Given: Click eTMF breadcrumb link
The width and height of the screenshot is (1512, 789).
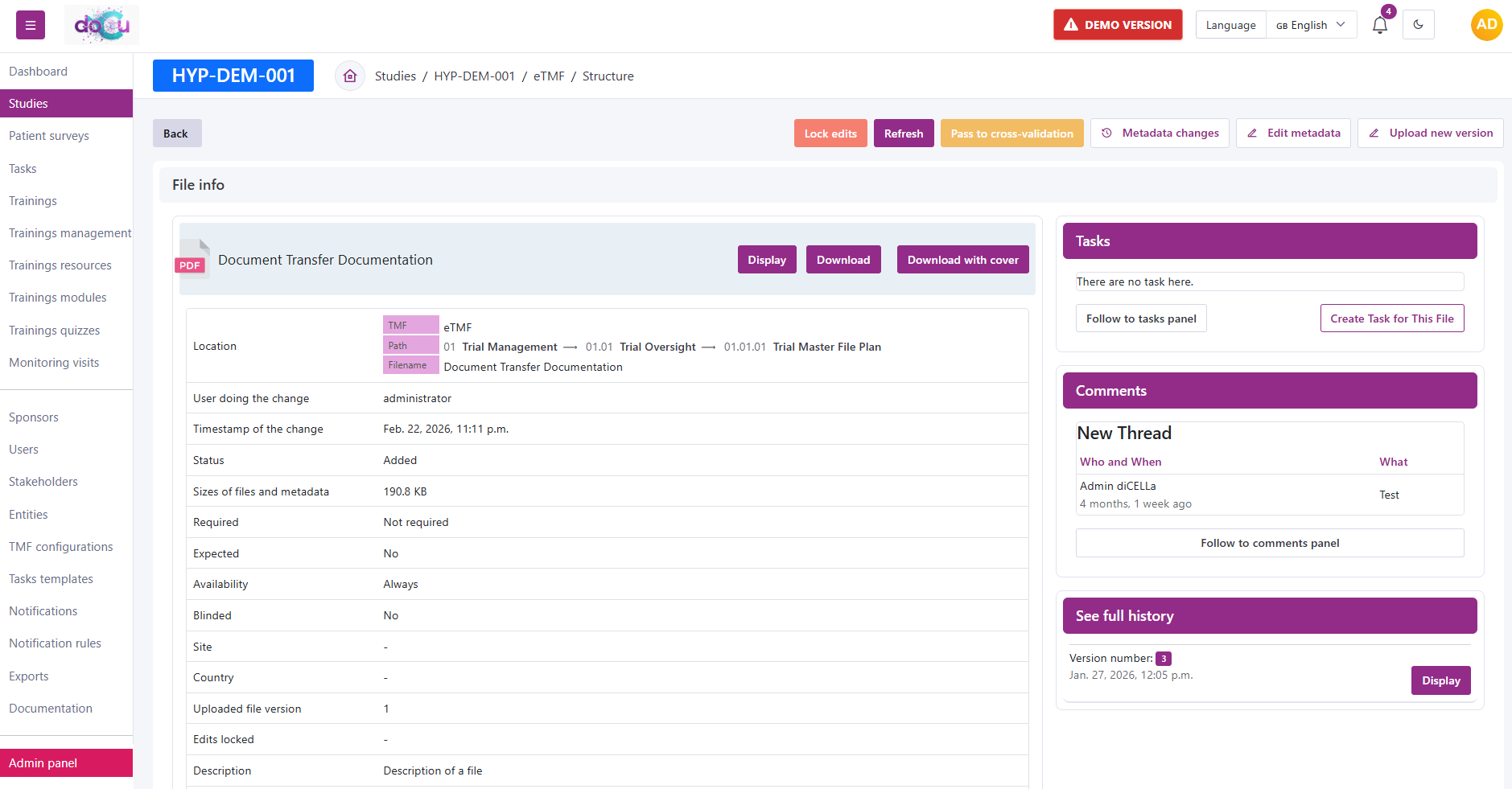Looking at the screenshot, I should 549,76.
